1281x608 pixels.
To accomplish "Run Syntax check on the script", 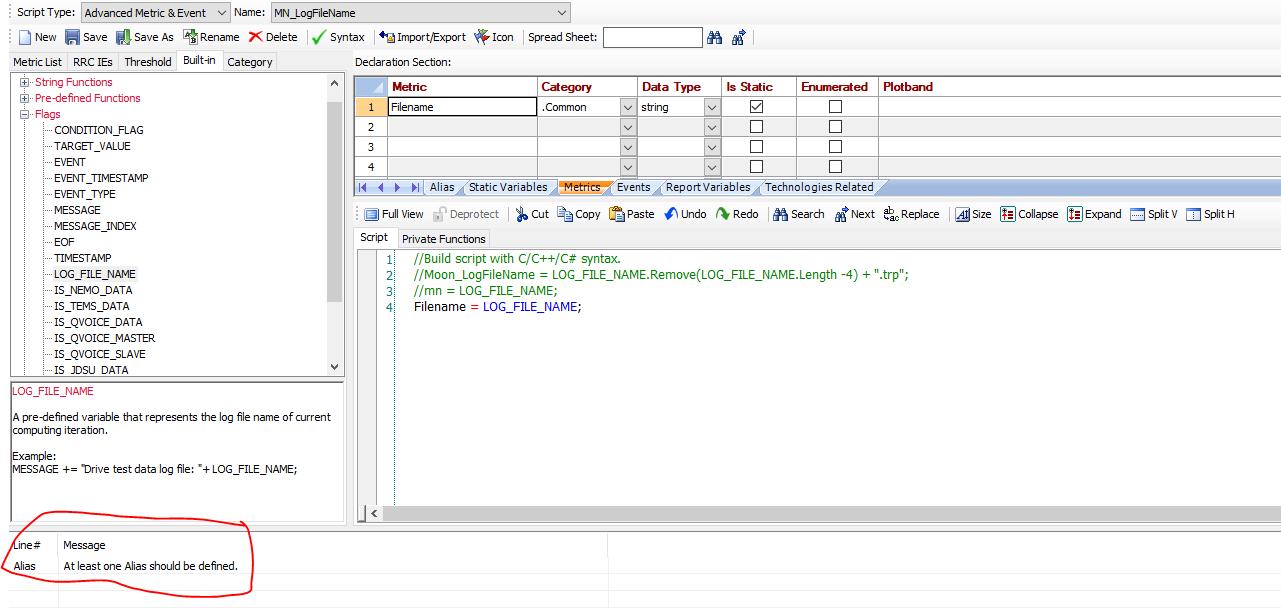I will pyautogui.click(x=339, y=37).
